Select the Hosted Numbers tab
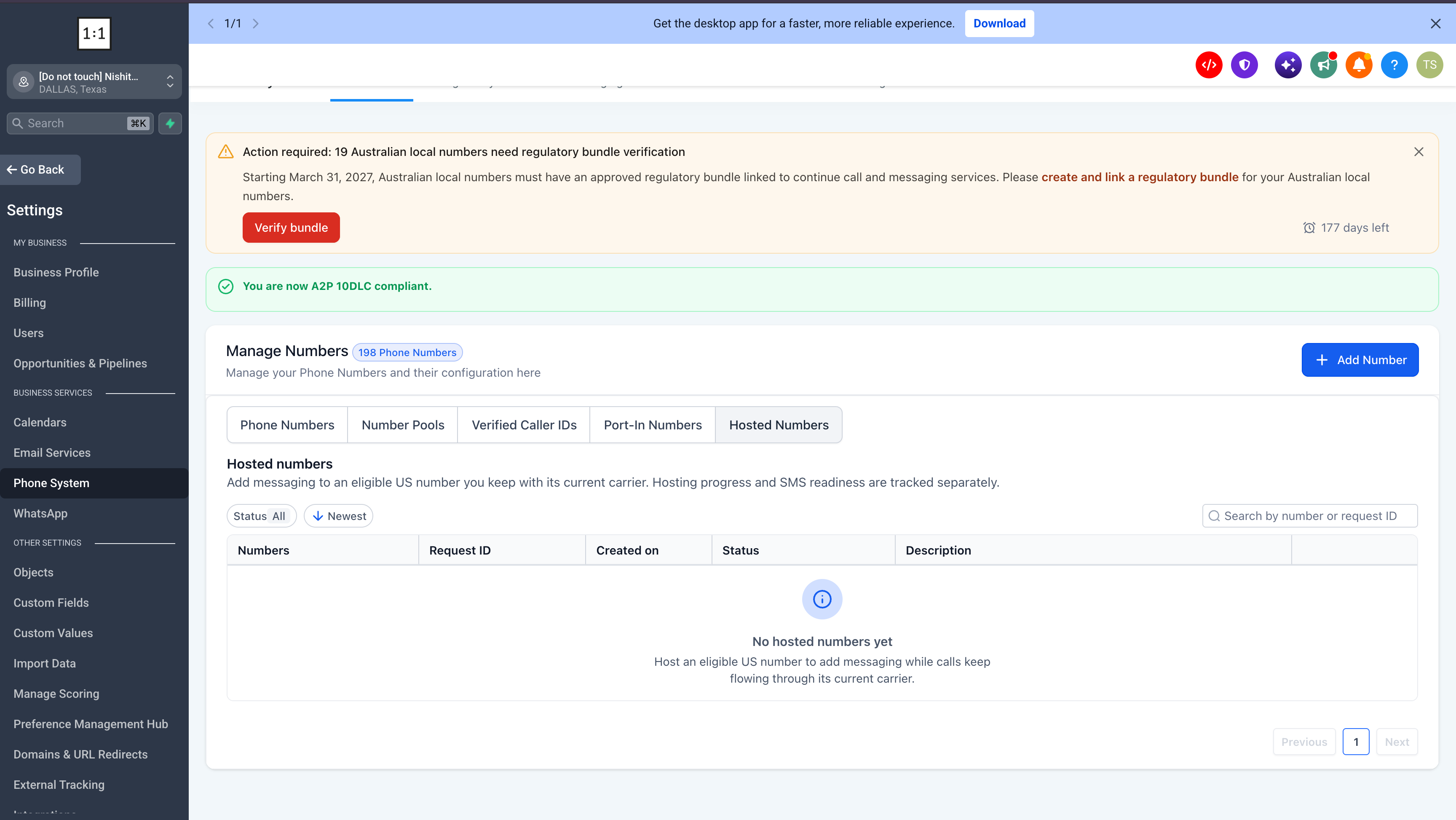The width and height of the screenshot is (1456, 820). (x=778, y=425)
